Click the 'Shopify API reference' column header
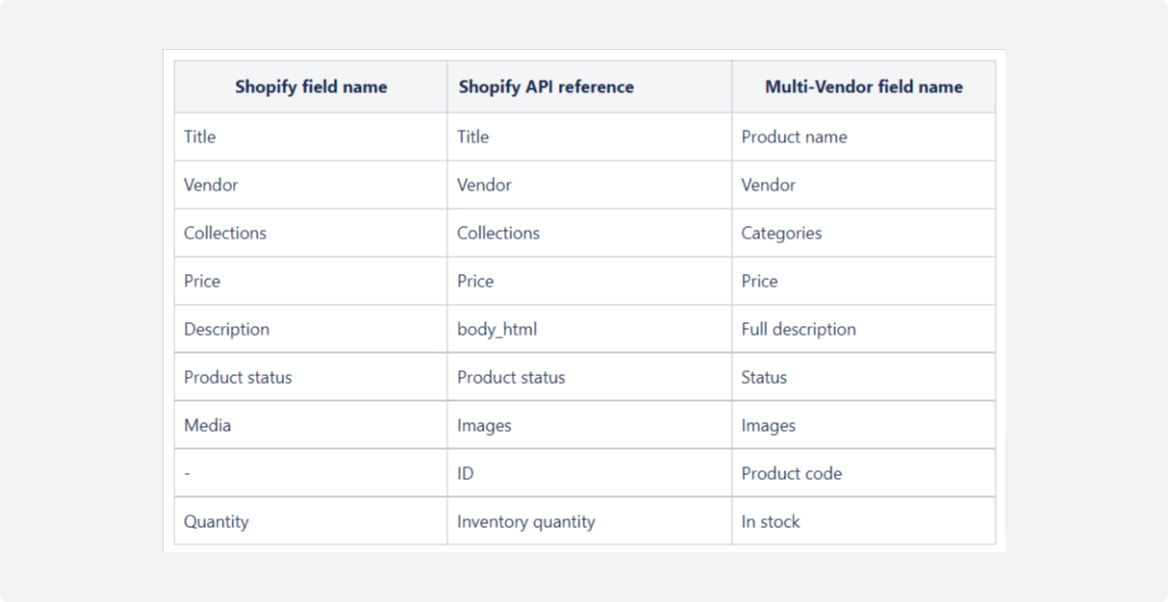 pos(546,87)
